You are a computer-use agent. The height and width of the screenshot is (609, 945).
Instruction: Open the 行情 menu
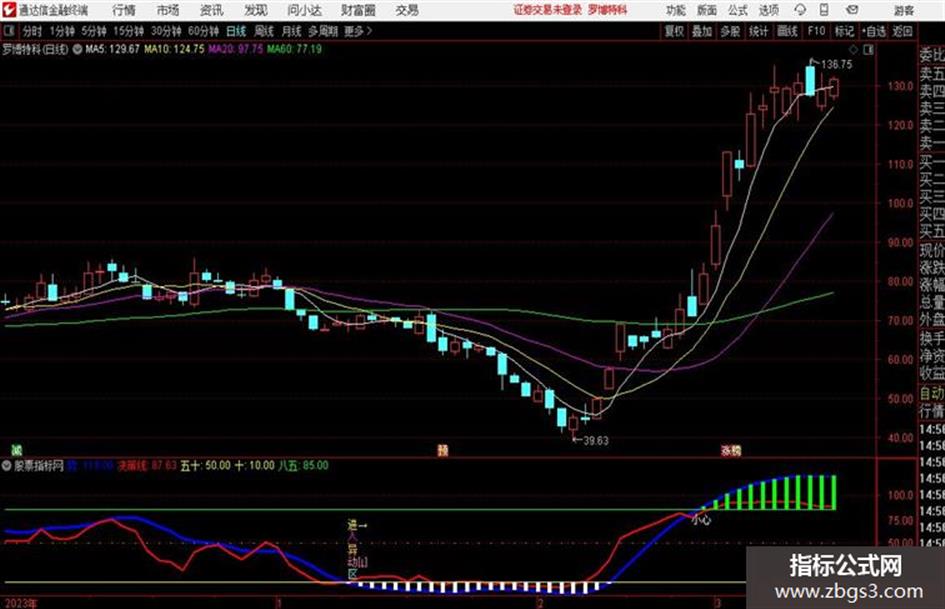click(124, 10)
